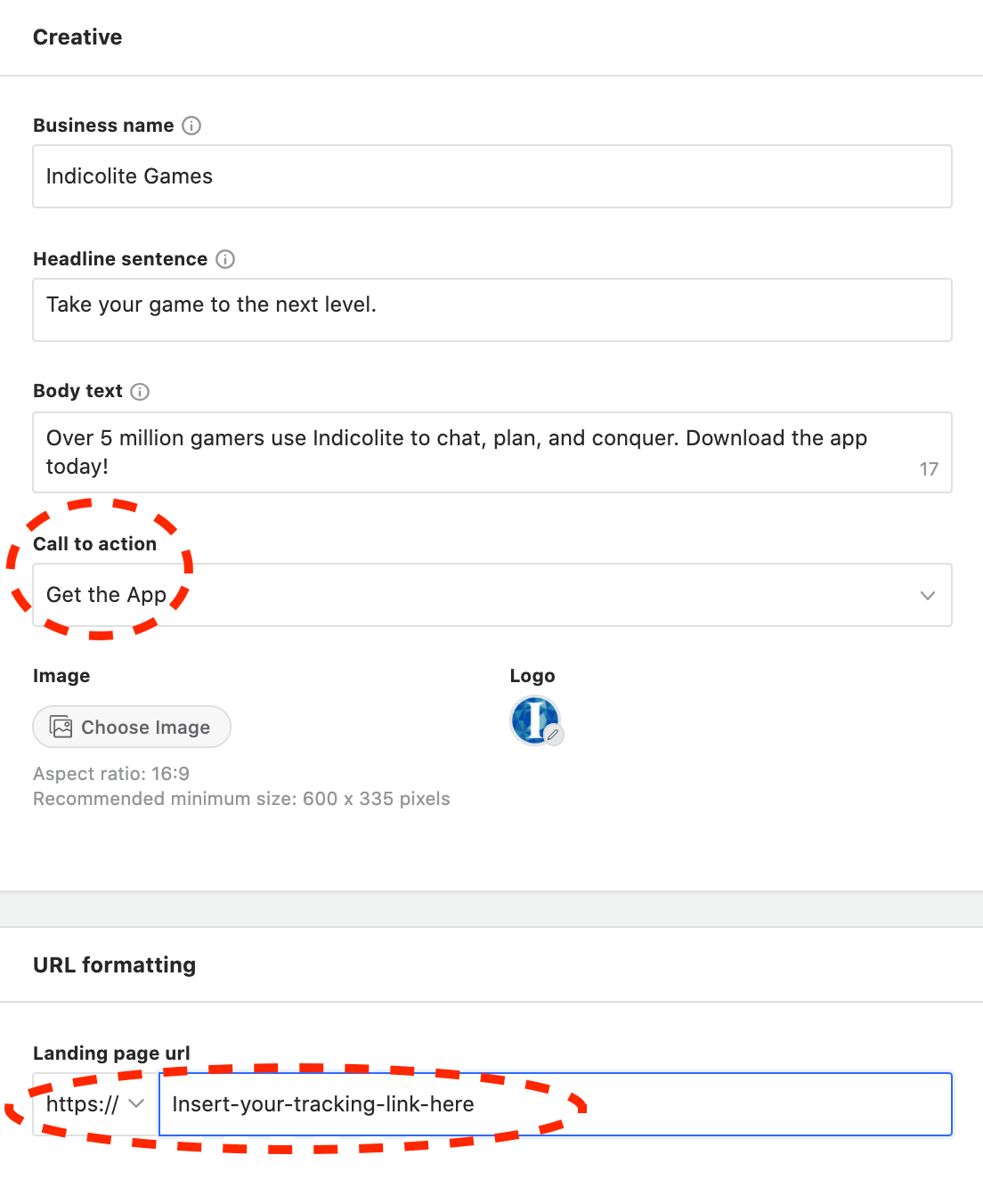Click the URL formatting section heading
Screen dimensions: 983x1204
coord(114,965)
